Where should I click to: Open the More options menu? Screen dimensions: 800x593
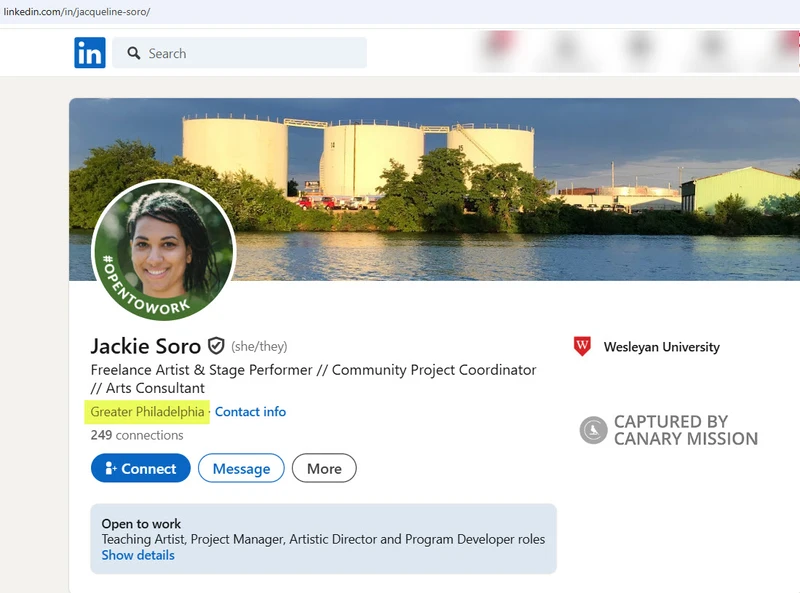(x=324, y=468)
